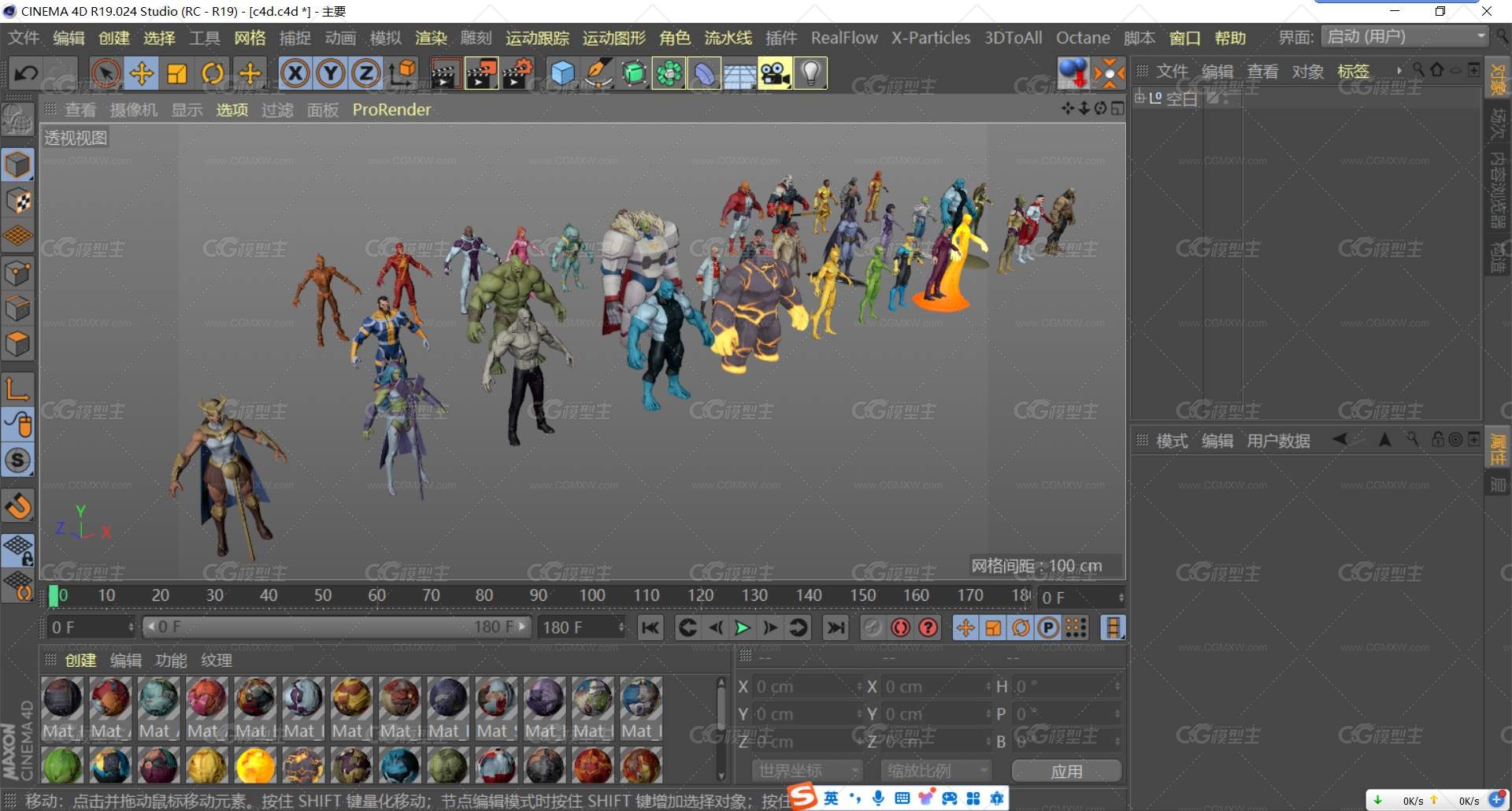
Task: Open 运动图形 menu
Action: tap(613, 38)
